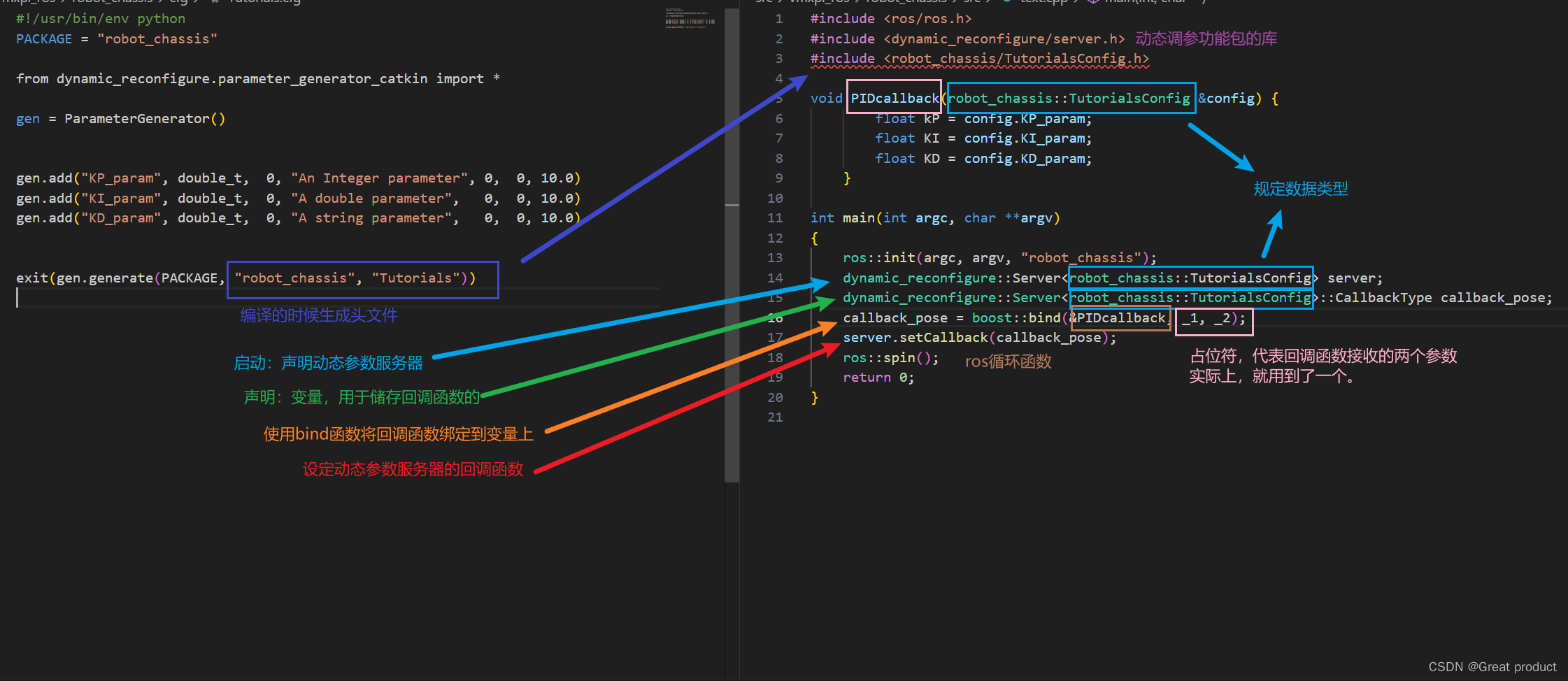The image size is (1568, 681).
Task: Click the ros::spin() call on line 18
Action: click(x=888, y=357)
